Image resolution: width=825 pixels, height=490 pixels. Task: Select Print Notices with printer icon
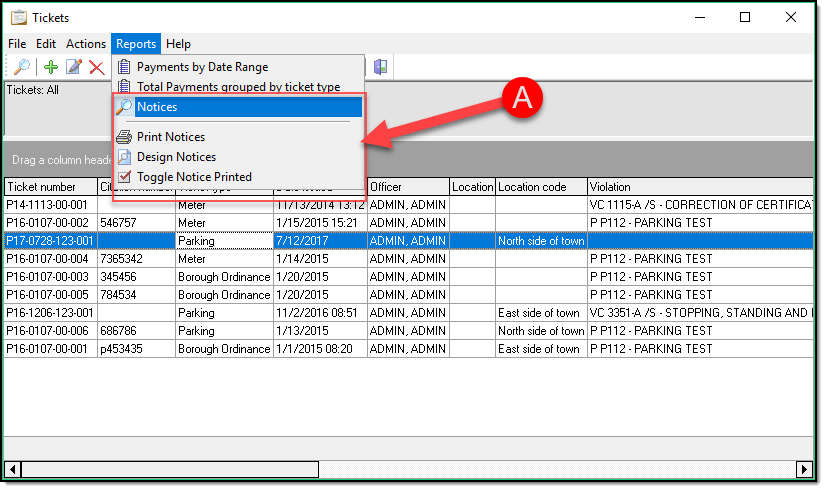click(171, 137)
